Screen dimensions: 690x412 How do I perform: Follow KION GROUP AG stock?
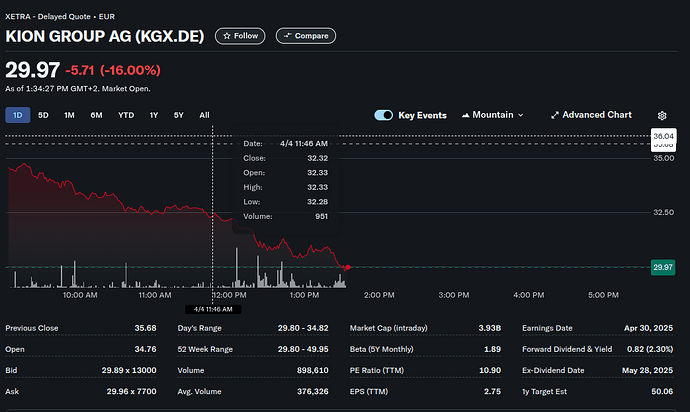pyautogui.click(x=240, y=36)
